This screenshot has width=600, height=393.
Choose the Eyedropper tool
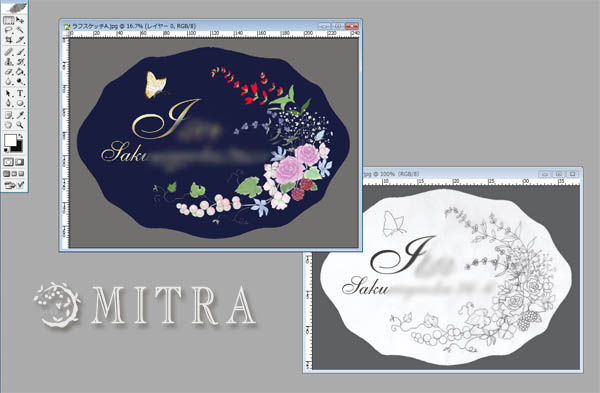coord(20,115)
